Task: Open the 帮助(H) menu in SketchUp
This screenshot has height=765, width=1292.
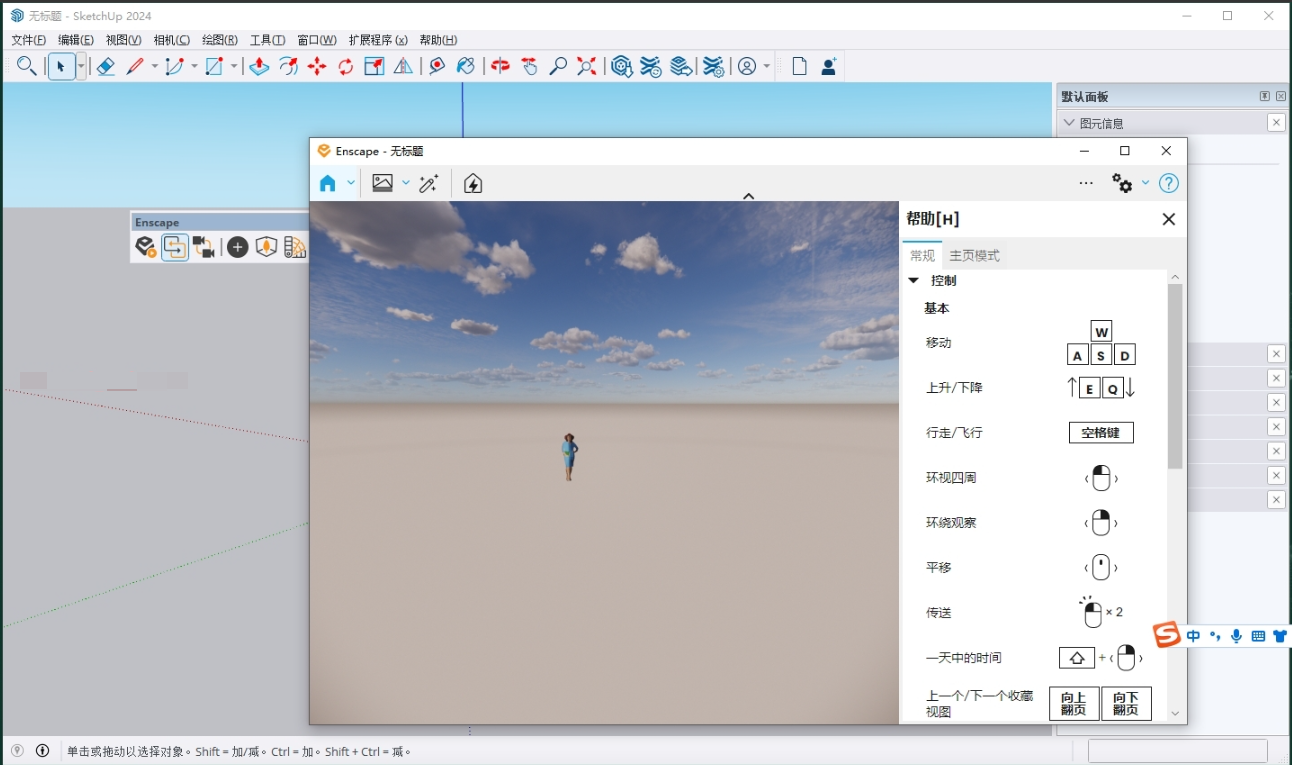Action: [438, 40]
